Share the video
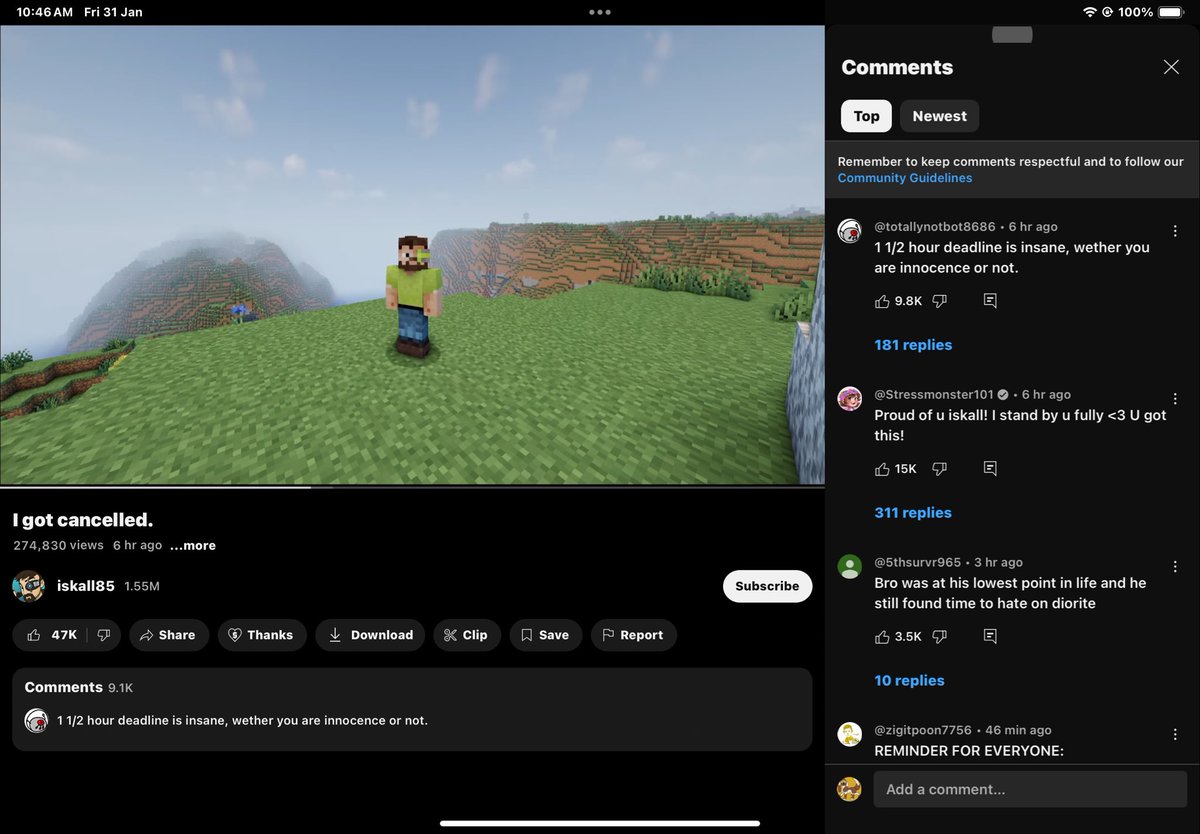This screenshot has width=1200, height=834. pos(168,635)
